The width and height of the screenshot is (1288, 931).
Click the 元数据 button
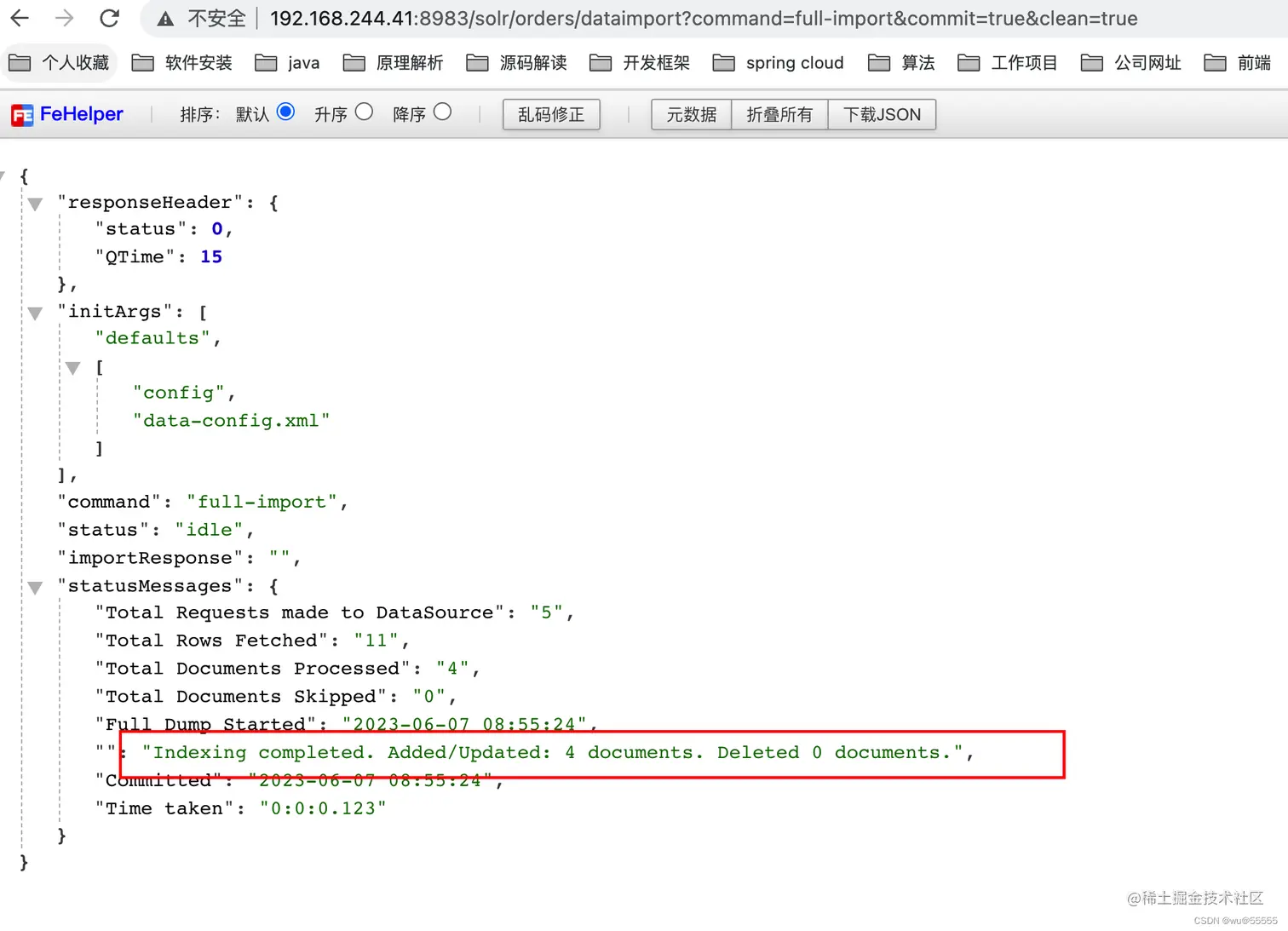pos(692,114)
